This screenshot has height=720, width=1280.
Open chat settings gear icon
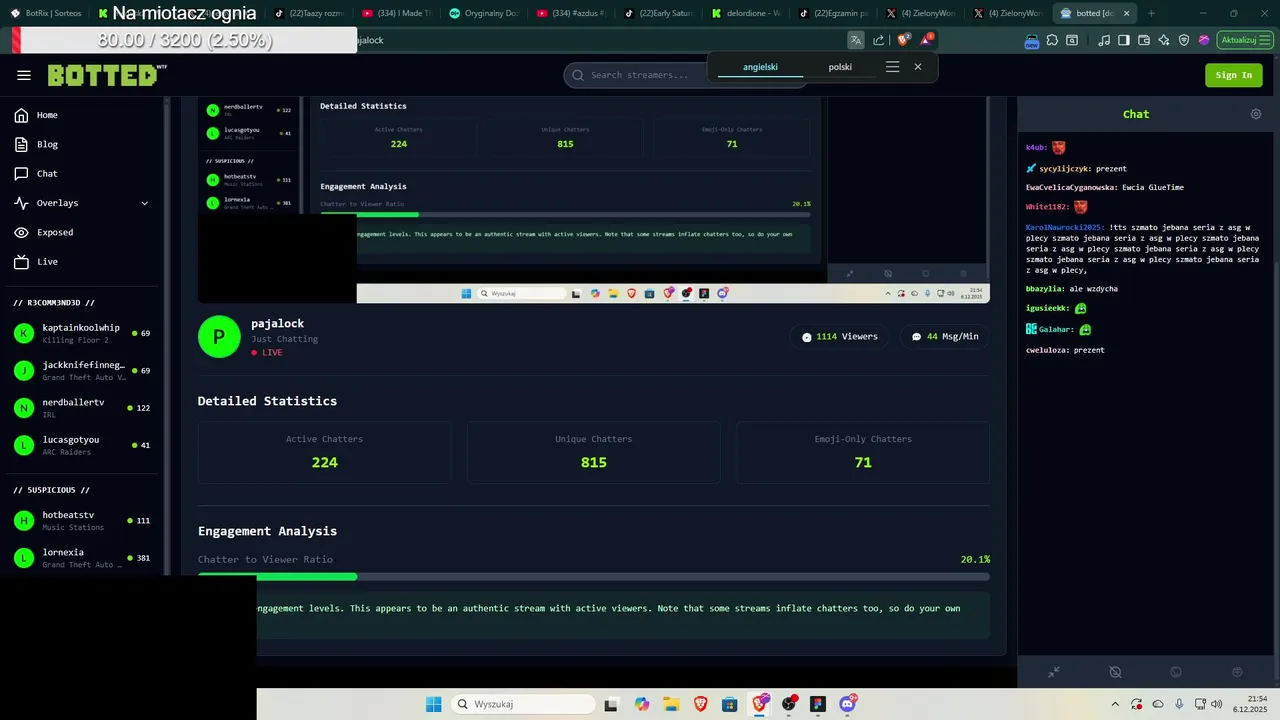[1256, 114]
